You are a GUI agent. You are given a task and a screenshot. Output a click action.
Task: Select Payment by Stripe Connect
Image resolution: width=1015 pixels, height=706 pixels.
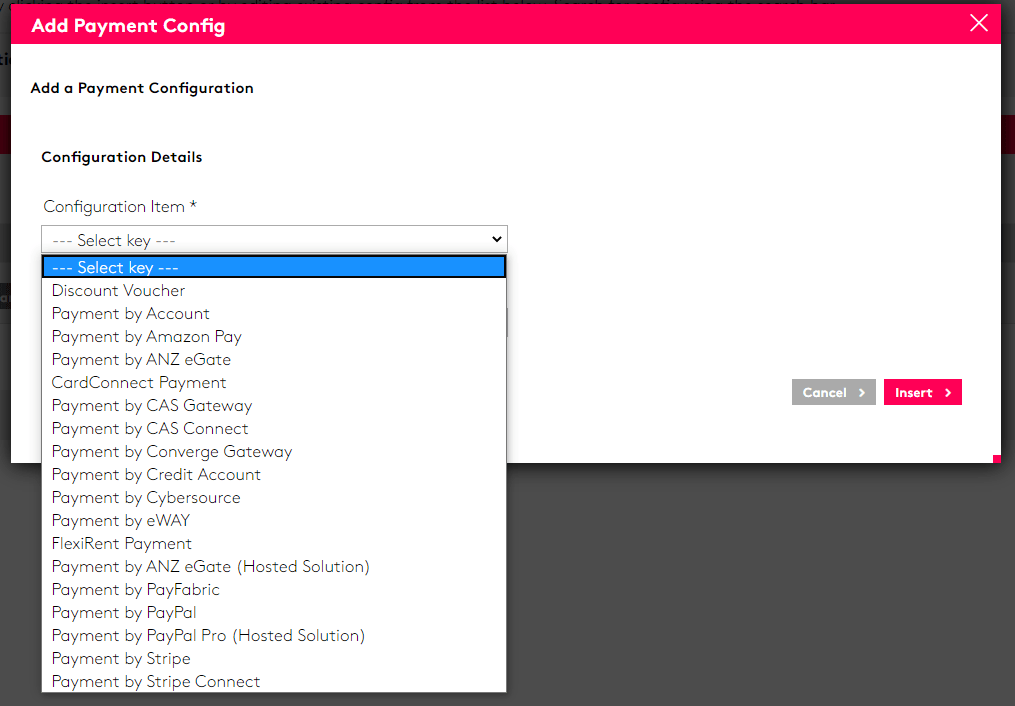274,681
